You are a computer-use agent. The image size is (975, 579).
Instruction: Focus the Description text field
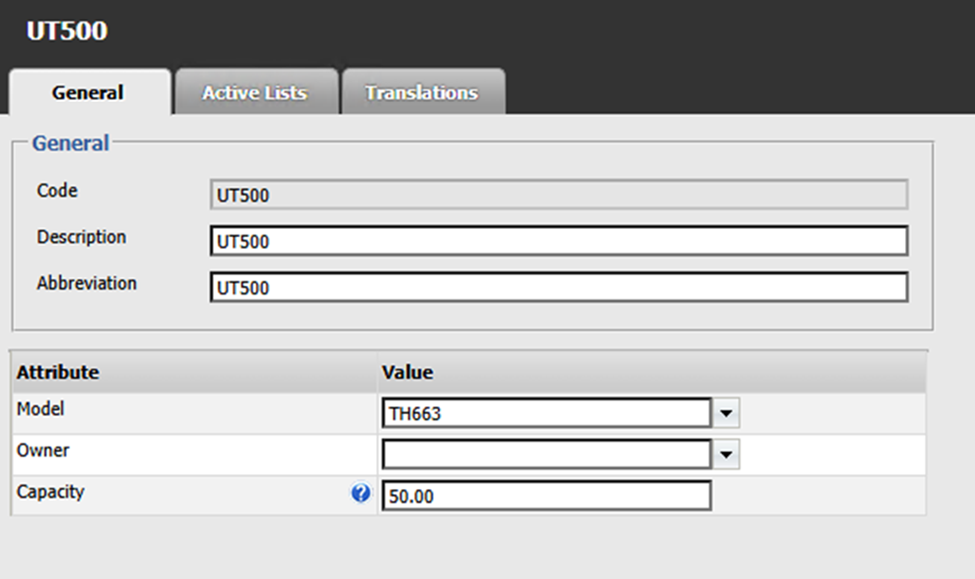(x=558, y=241)
